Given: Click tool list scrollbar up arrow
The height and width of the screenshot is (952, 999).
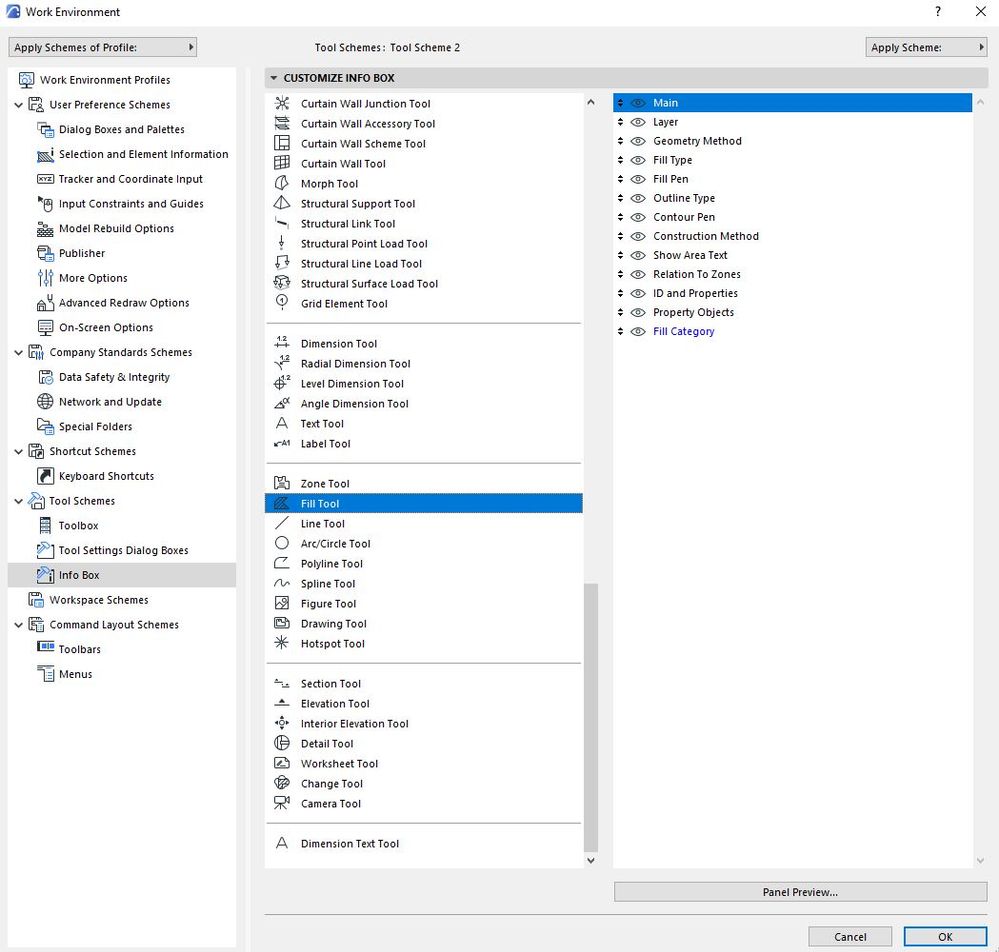Looking at the screenshot, I should (591, 102).
